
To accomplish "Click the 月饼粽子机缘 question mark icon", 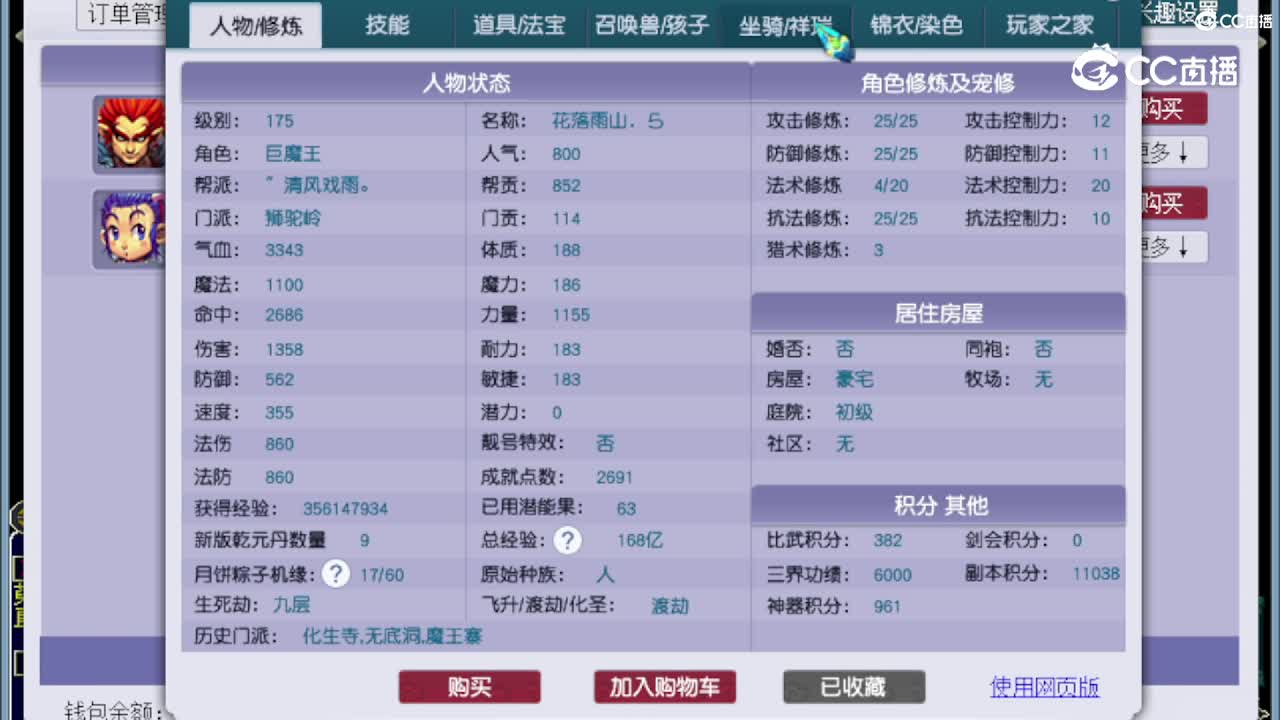I will pyautogui.click(x=334, y=574).
